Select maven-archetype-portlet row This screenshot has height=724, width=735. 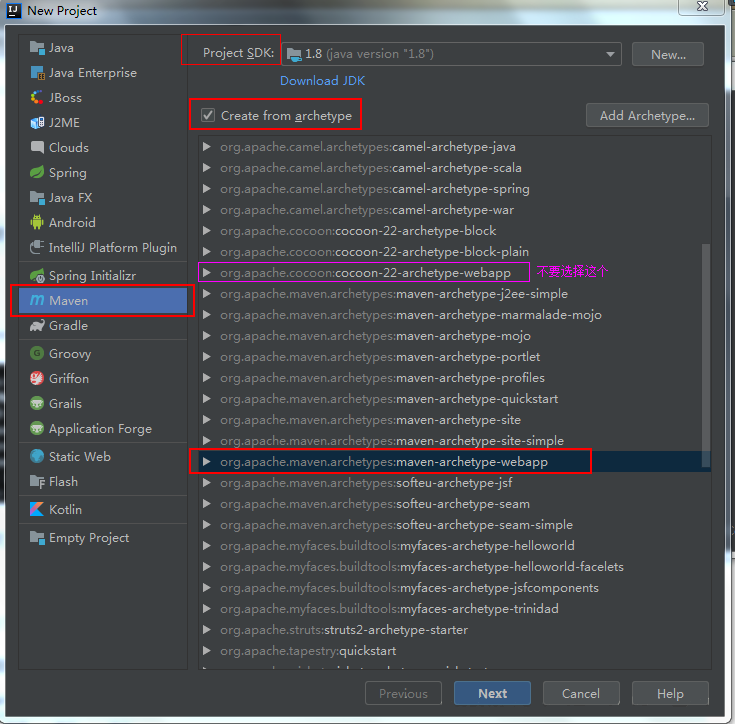coord(454,357)
